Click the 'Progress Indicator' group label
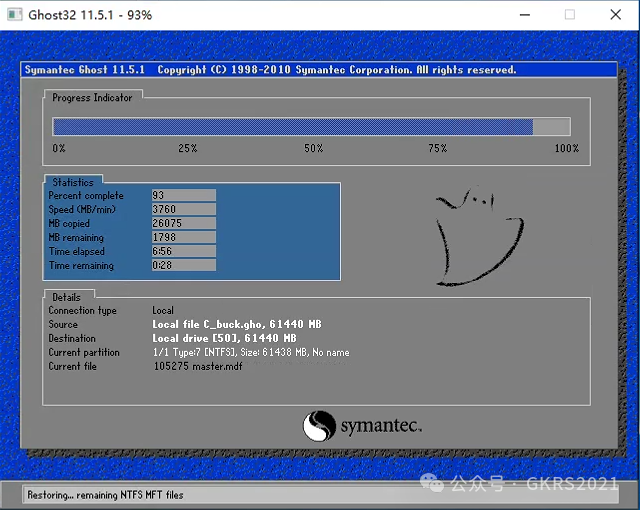Viewport: 640px width, 510px height. click(x=92, y=98)
